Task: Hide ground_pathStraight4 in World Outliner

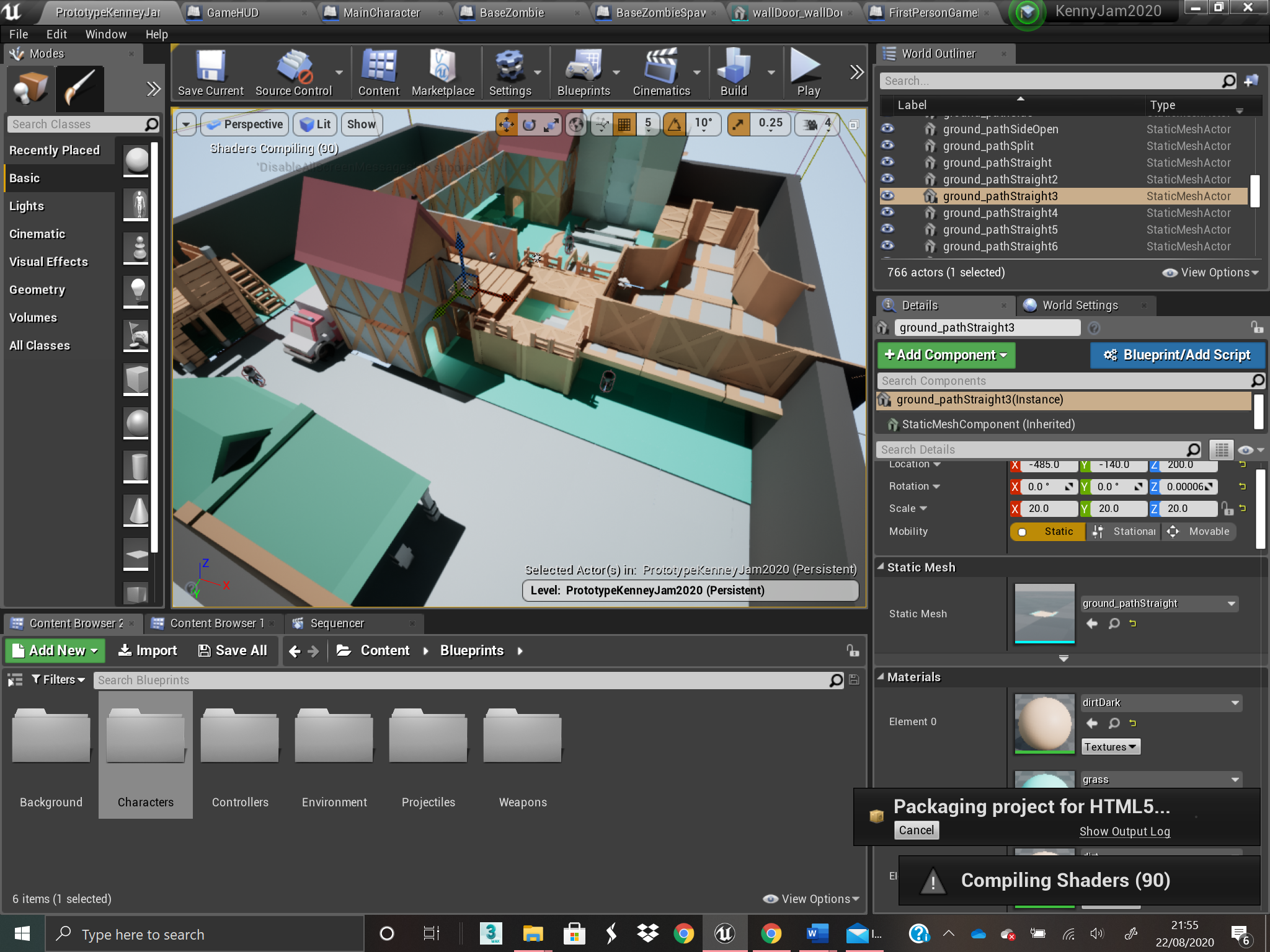Action: tap(888, 213)
